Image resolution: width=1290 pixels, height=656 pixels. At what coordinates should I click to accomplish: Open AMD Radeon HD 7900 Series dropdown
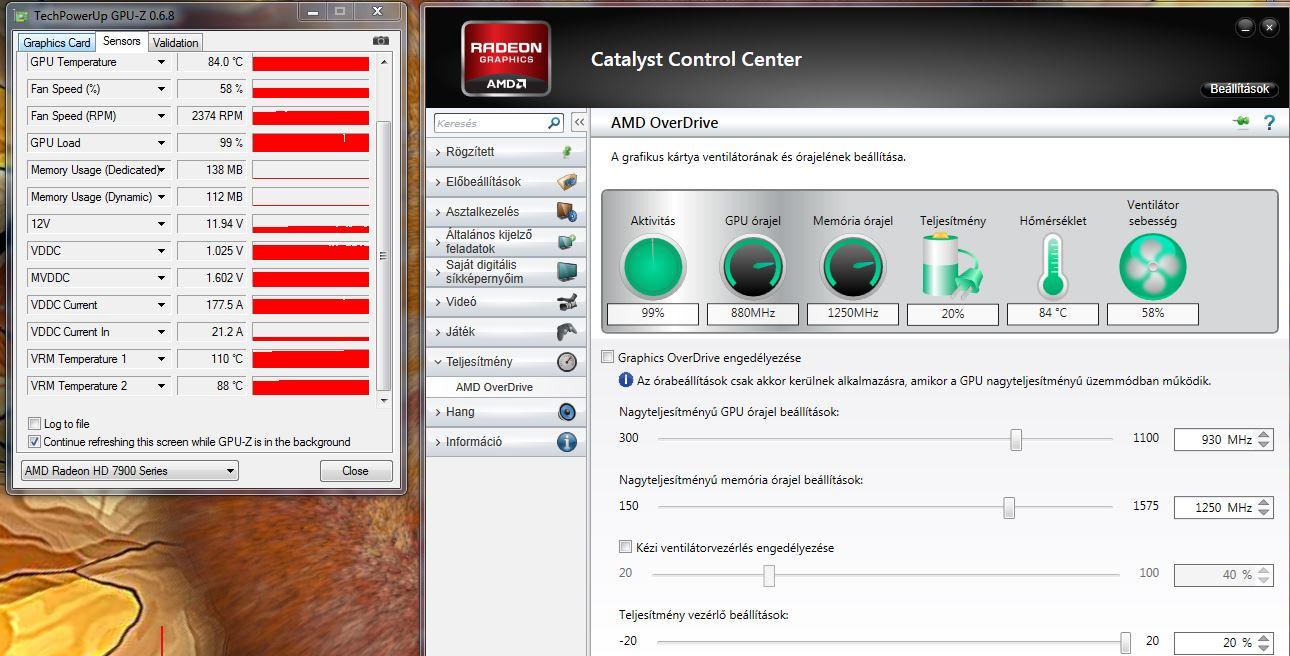coord(129,471)
